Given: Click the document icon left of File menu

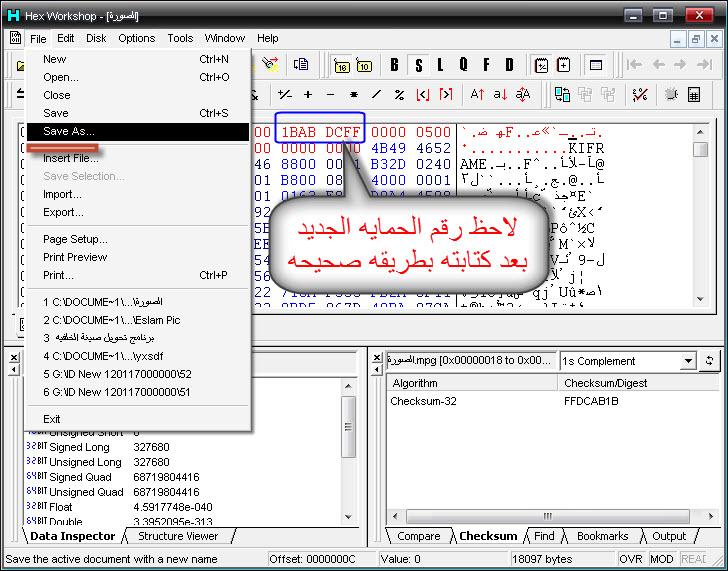Looking at the screenshot, I should pos(15,38).
